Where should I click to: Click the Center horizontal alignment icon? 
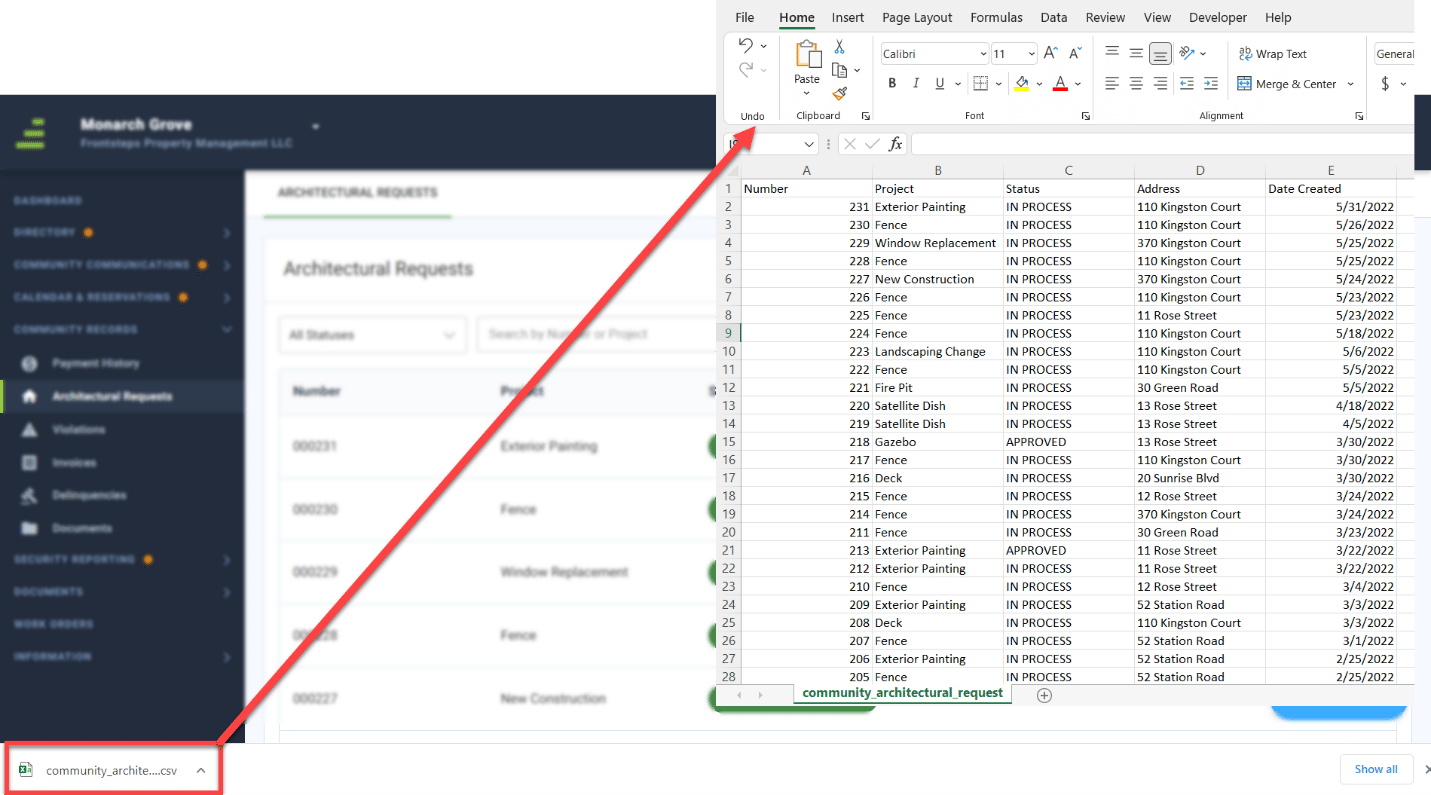pyautogui.click(x=1136, y=84)
